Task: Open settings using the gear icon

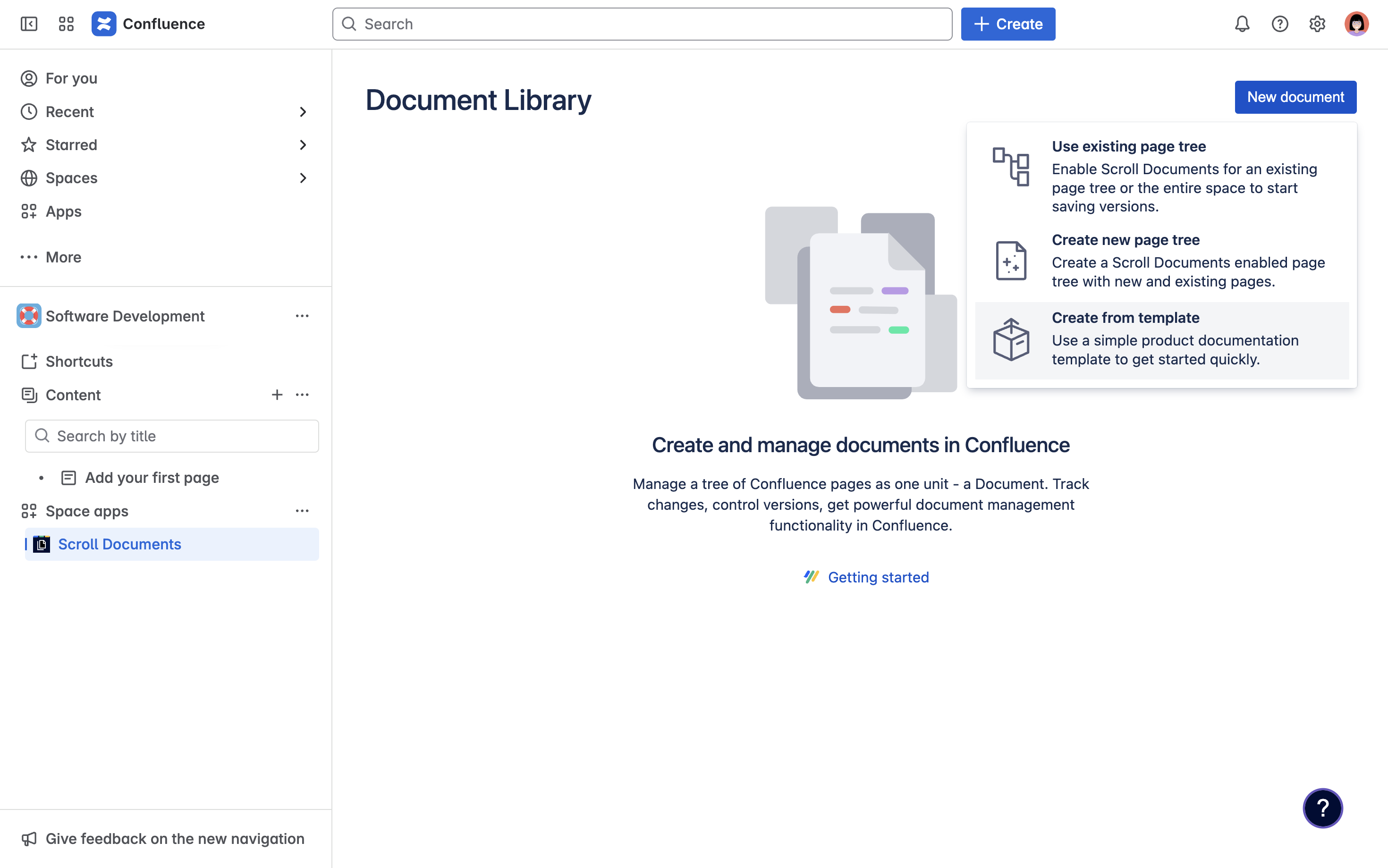Action: [1317, 24]
